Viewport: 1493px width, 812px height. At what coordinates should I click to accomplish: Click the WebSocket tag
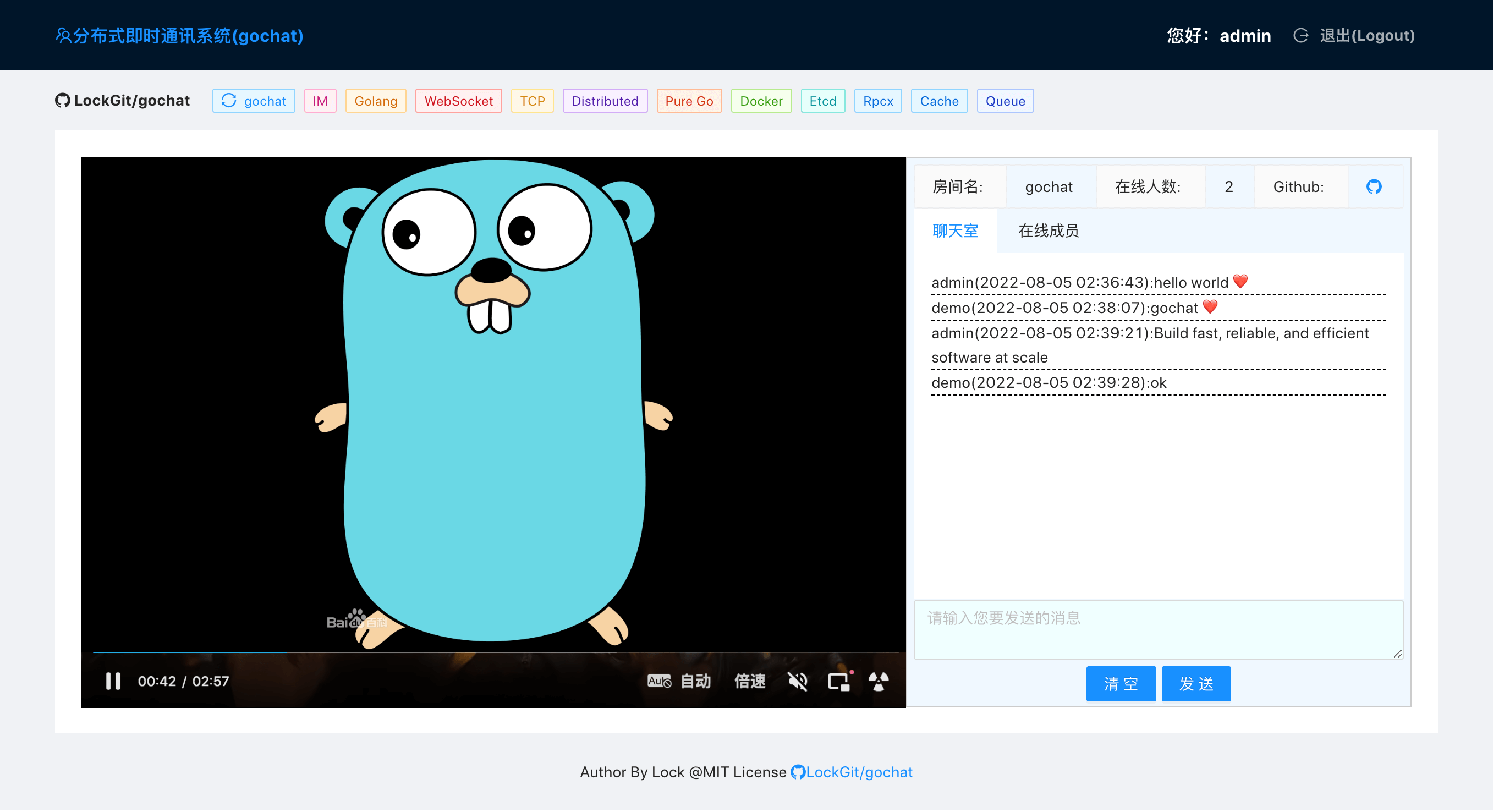tap(458, 101)
